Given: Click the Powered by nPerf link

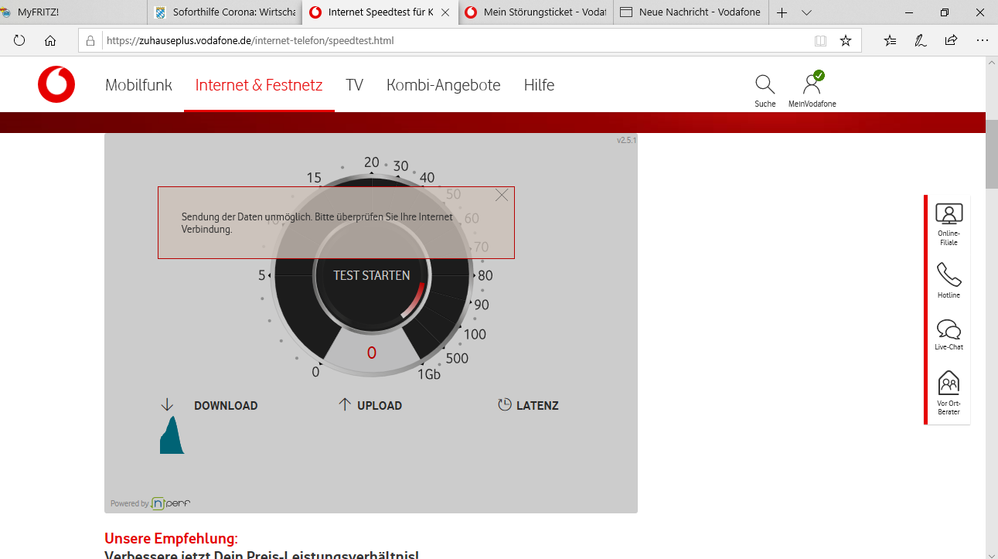Looking at the screenshot, I should pos(150,503).
